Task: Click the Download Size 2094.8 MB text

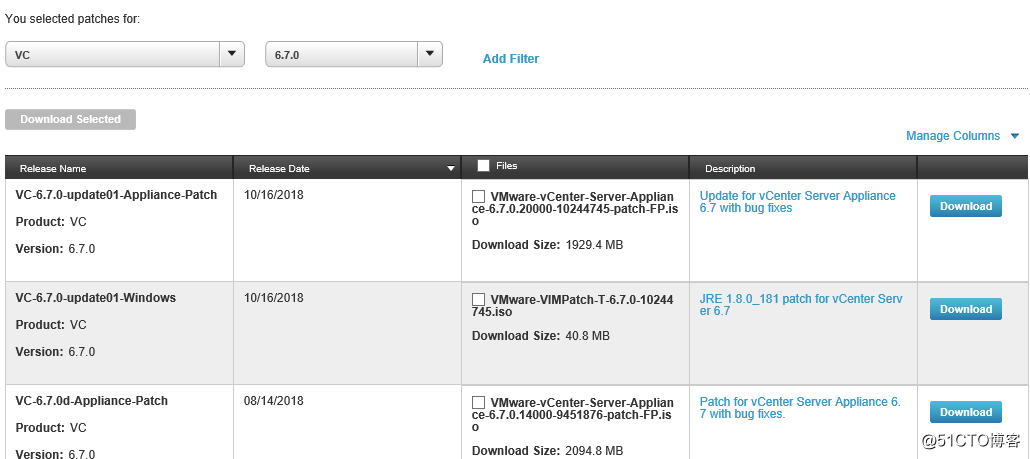Action: 548,451
